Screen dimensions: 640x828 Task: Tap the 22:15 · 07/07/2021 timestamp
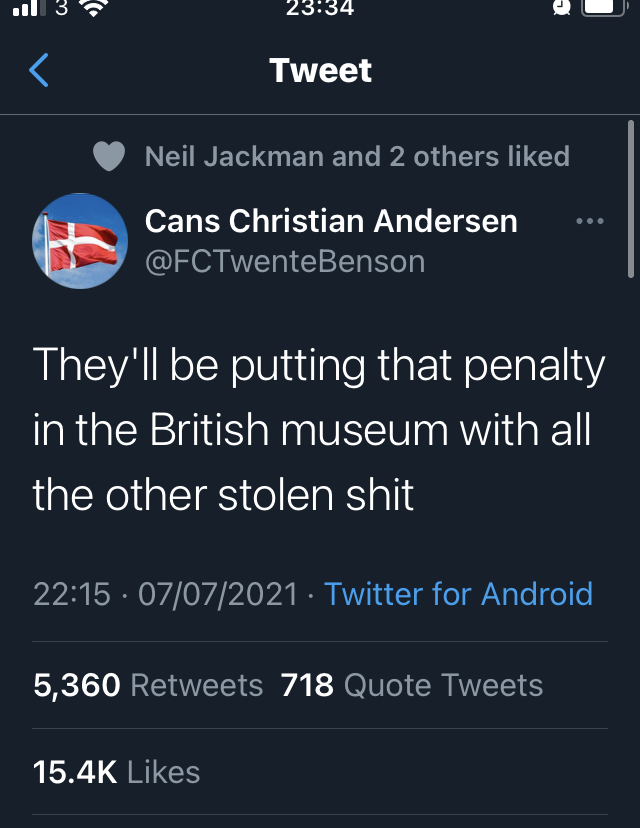(165, 594)
